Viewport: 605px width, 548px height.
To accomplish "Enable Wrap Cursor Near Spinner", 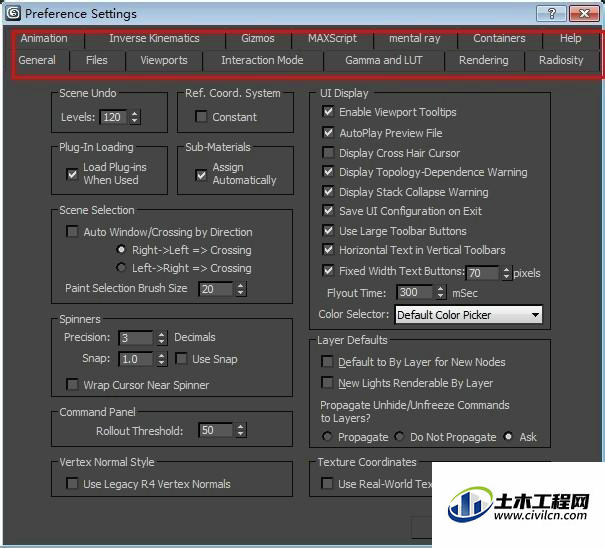I will pos(72,384).
